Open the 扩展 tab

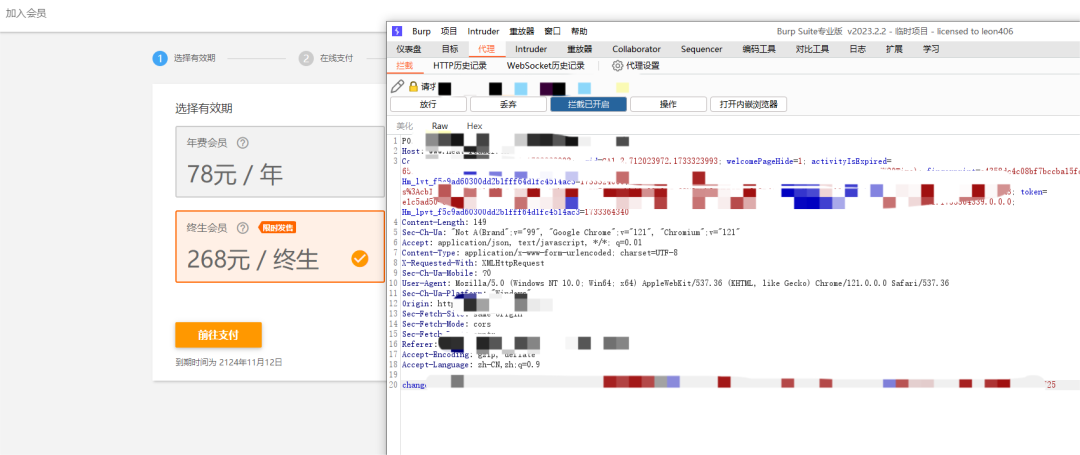[894, 49]
